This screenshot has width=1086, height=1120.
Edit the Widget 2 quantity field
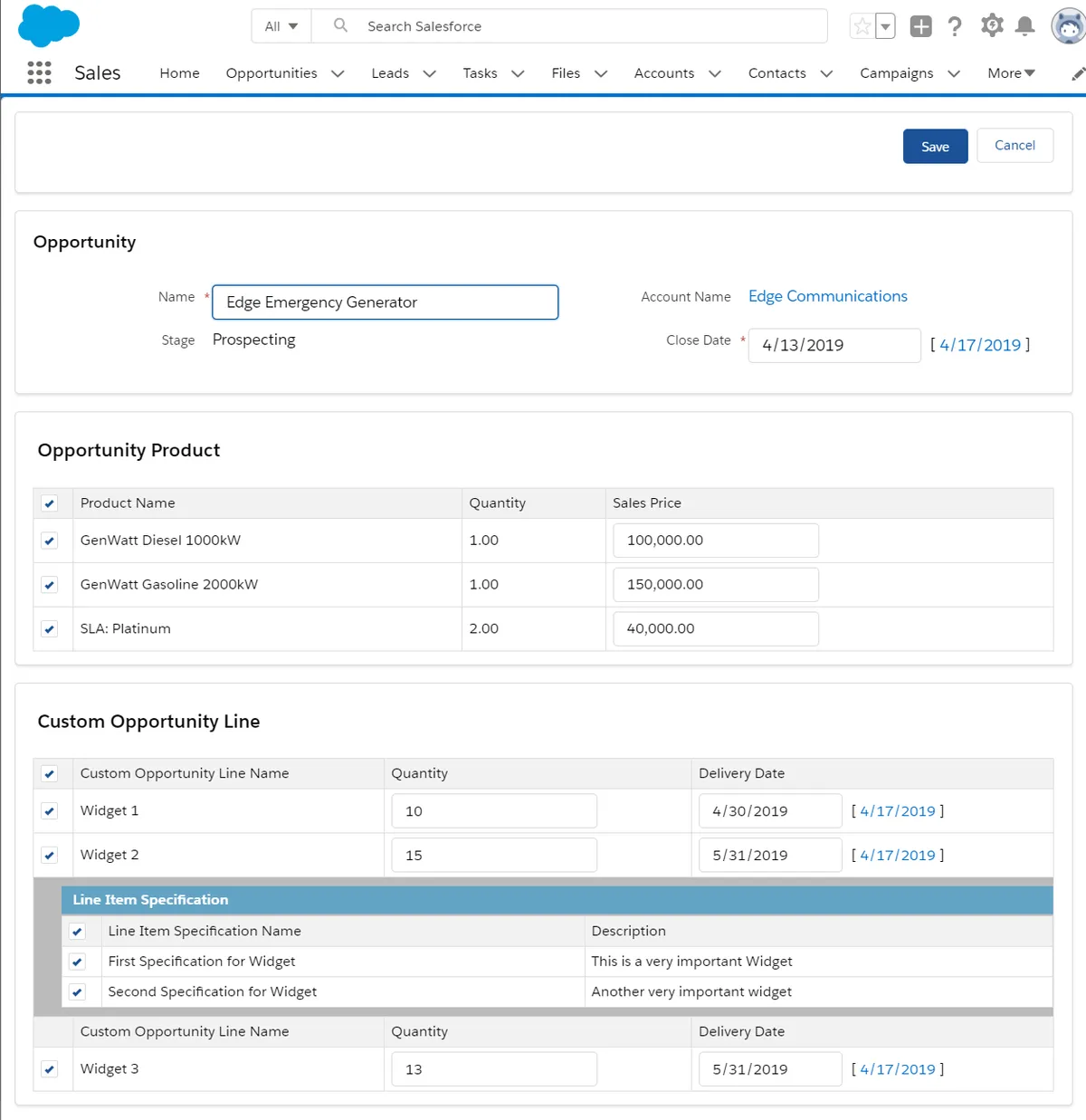click(494, 856)
